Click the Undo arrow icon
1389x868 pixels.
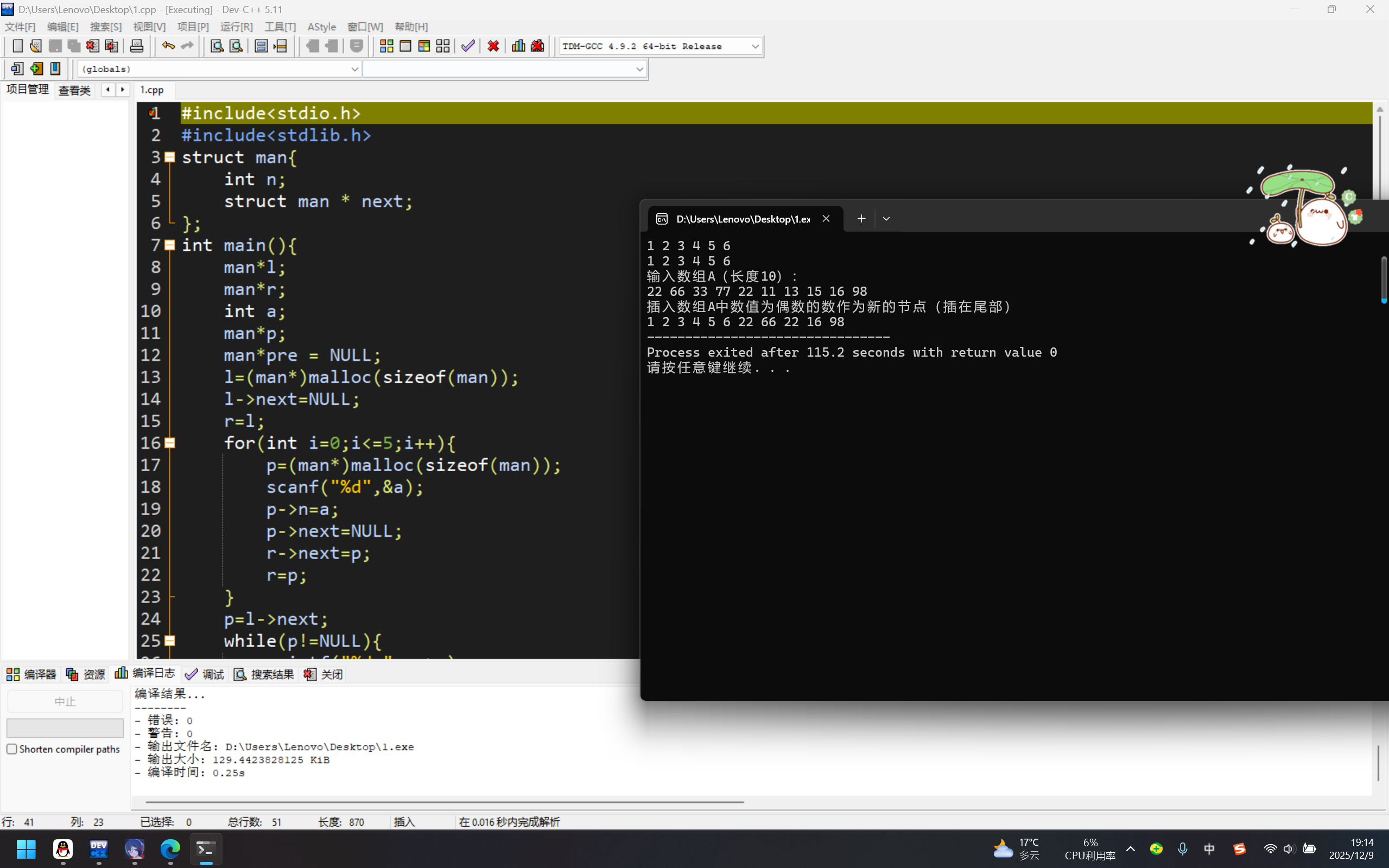pos(168,46)
